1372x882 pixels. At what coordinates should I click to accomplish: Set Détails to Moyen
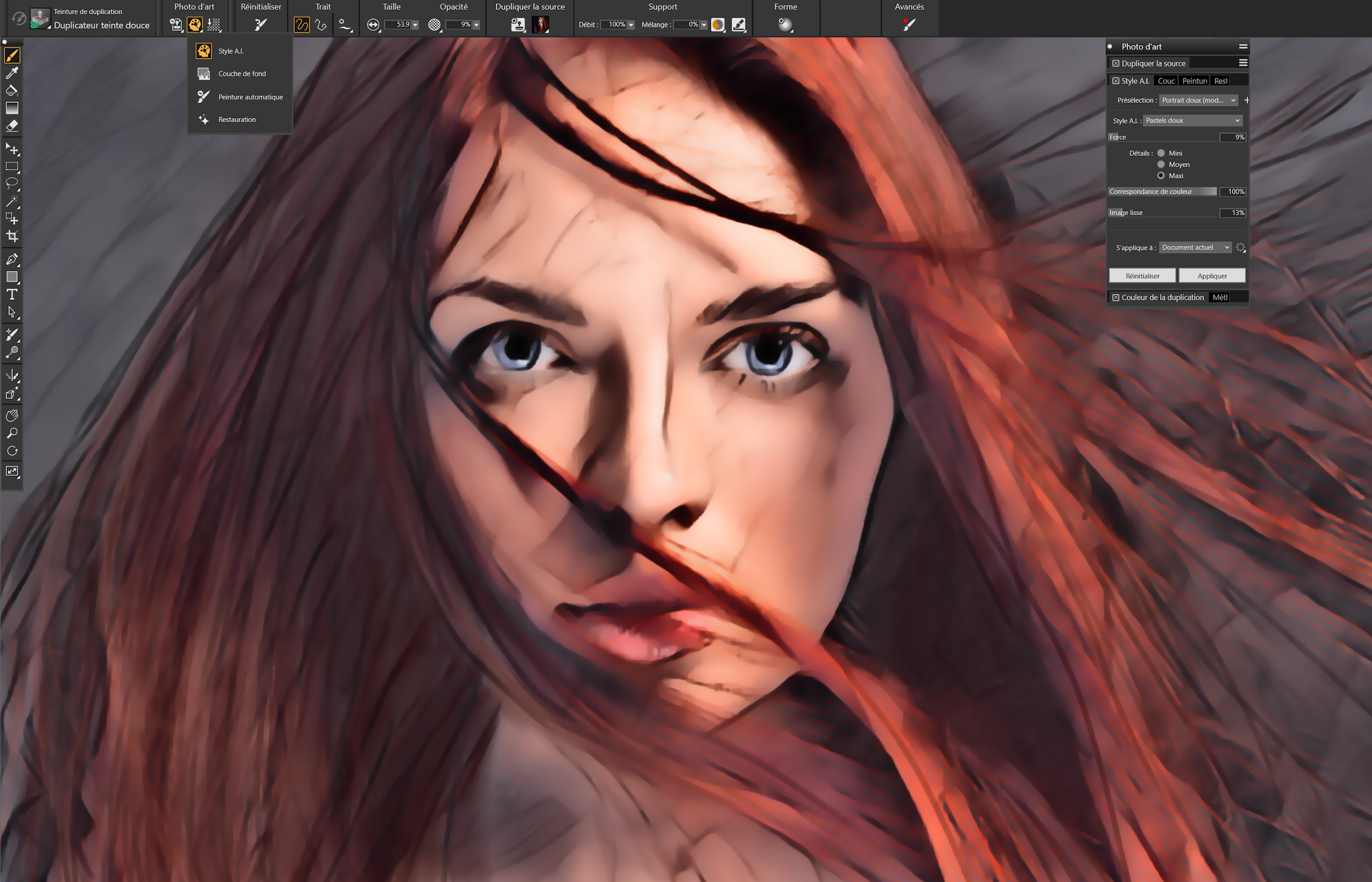click(1161, 164)
